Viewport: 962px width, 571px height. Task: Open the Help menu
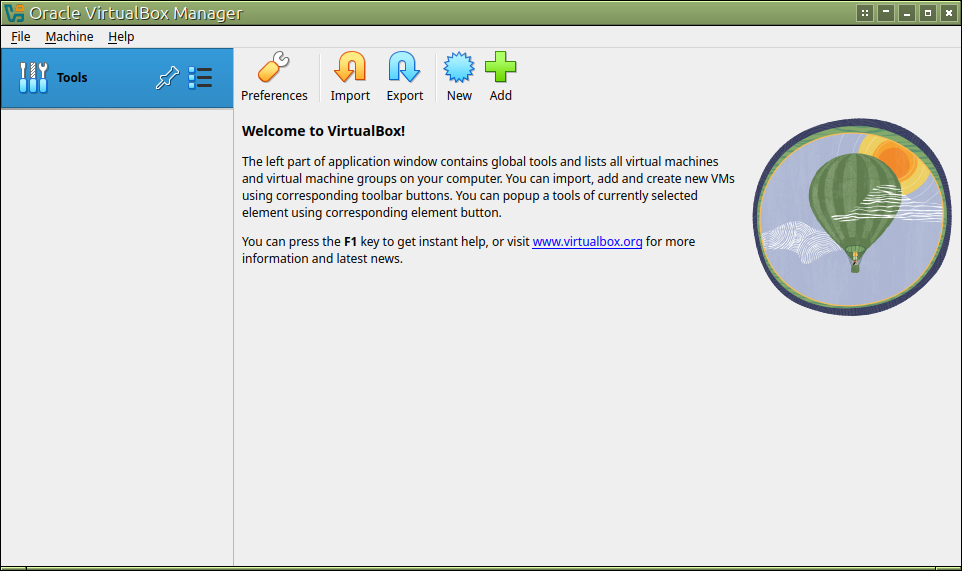pyautogui.click(x=121, y=37)
